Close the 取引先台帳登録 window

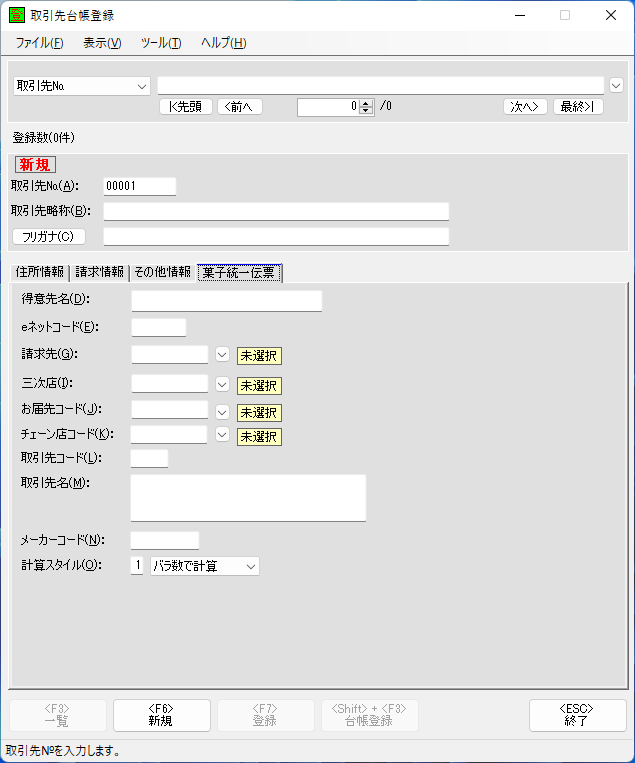tap(611, 15)
